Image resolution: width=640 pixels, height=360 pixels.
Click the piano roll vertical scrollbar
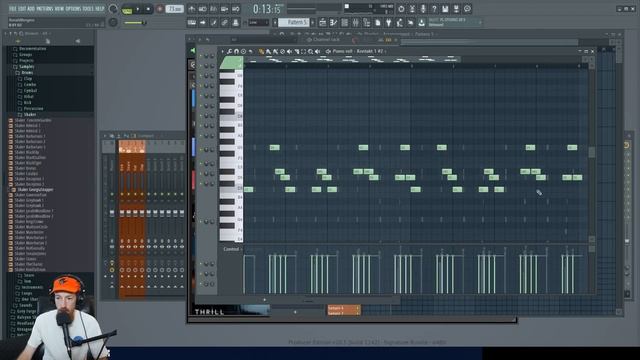point(592,152)
